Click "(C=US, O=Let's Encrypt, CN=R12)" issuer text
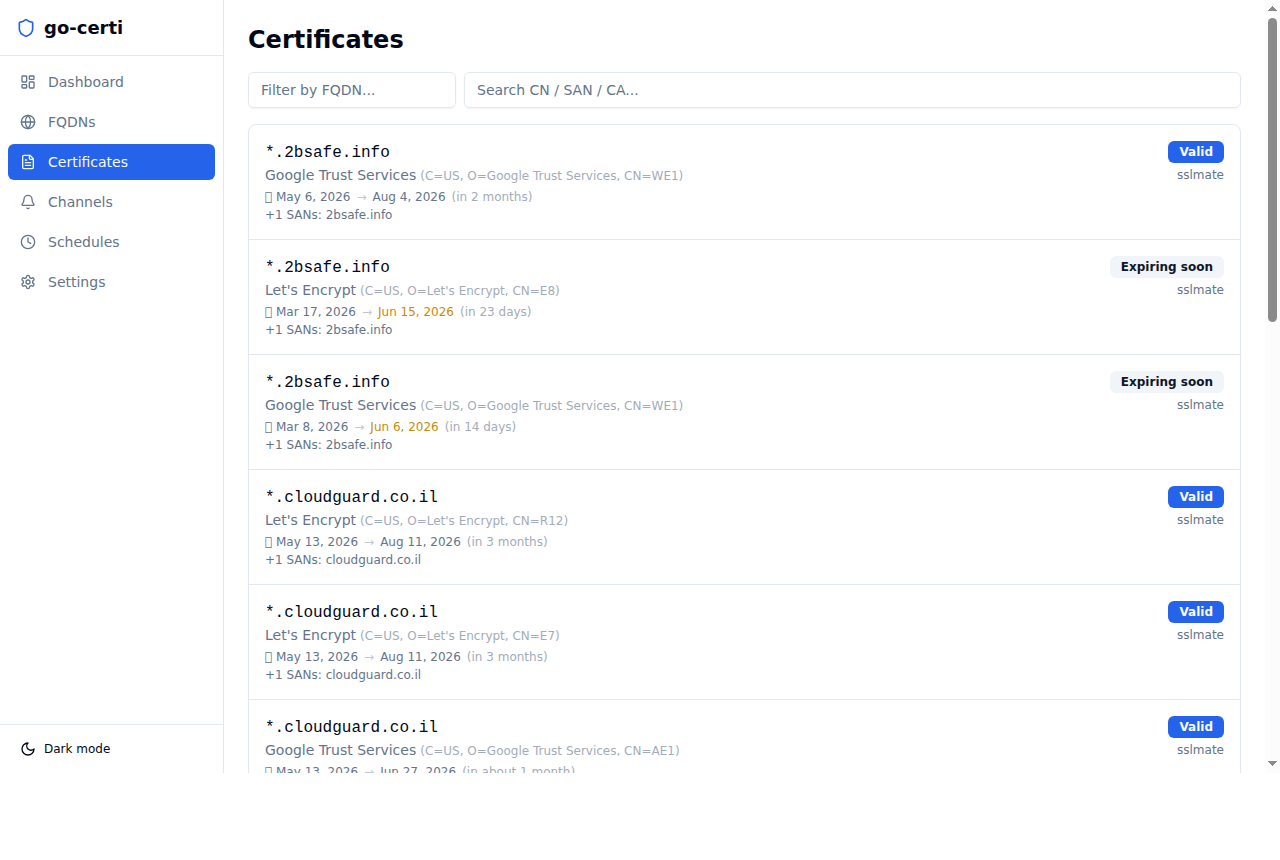Screen dimensions: 1280x860 tap(464, 521)
